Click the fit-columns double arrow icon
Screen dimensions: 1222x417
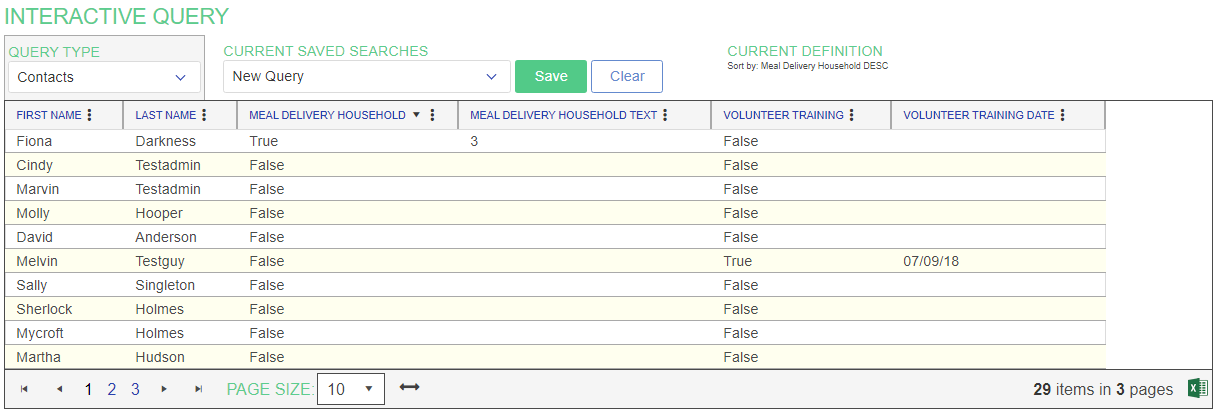pyautogui.click(x=409, y=388)
